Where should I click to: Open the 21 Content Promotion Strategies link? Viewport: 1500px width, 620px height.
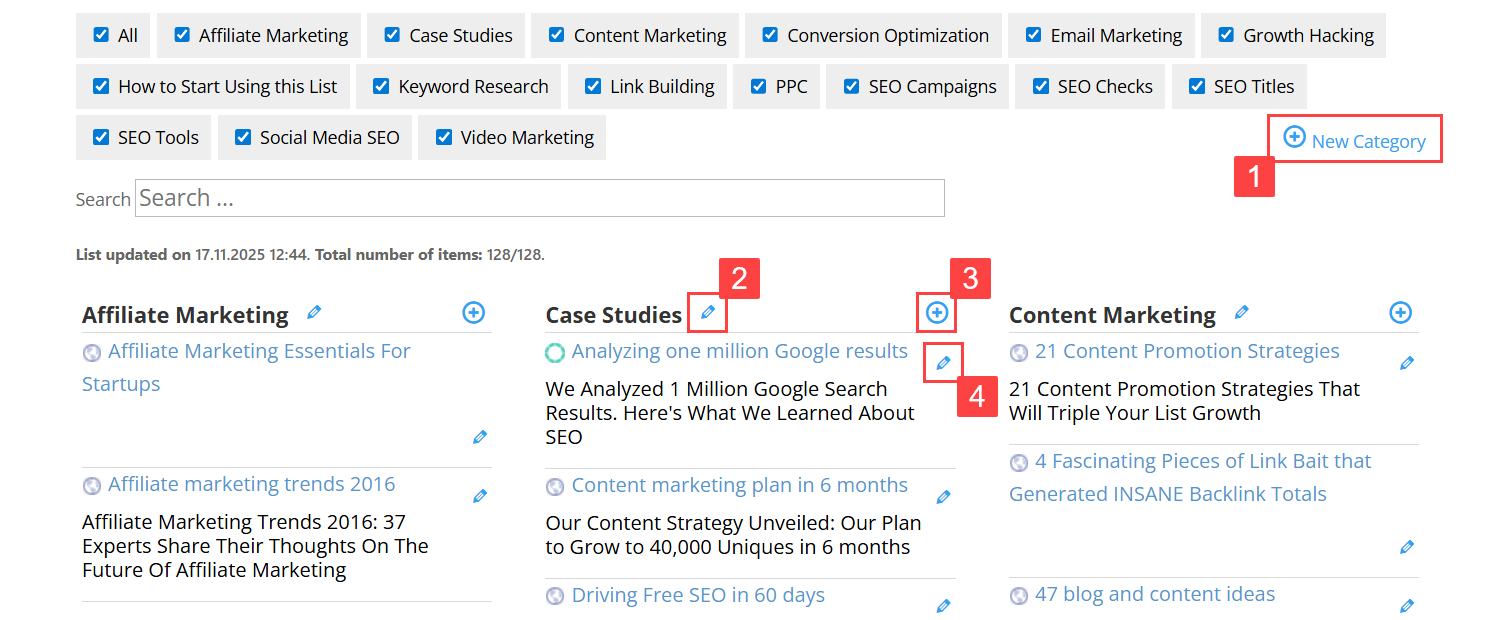coord(1184,351)
